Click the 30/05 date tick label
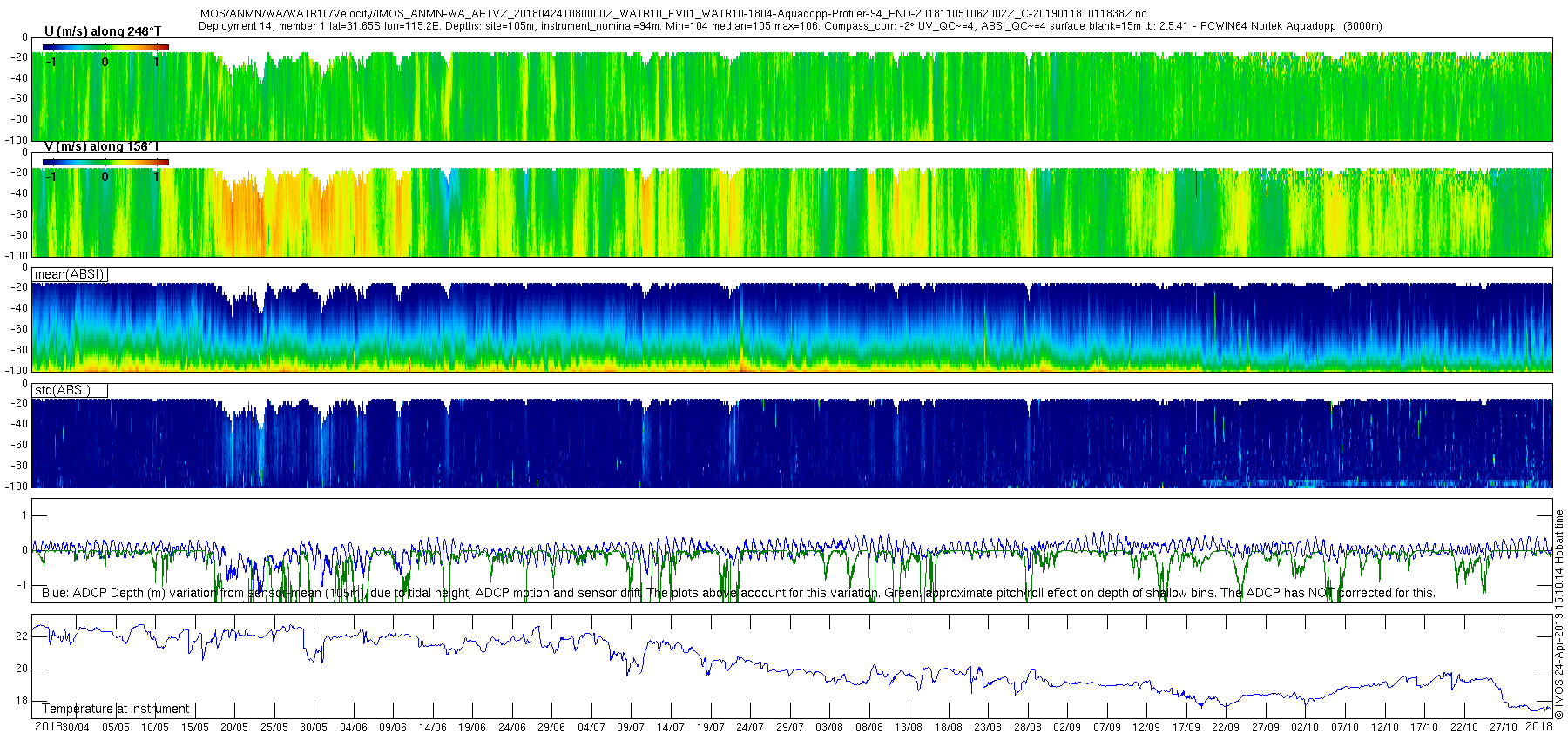 [314, 728]
